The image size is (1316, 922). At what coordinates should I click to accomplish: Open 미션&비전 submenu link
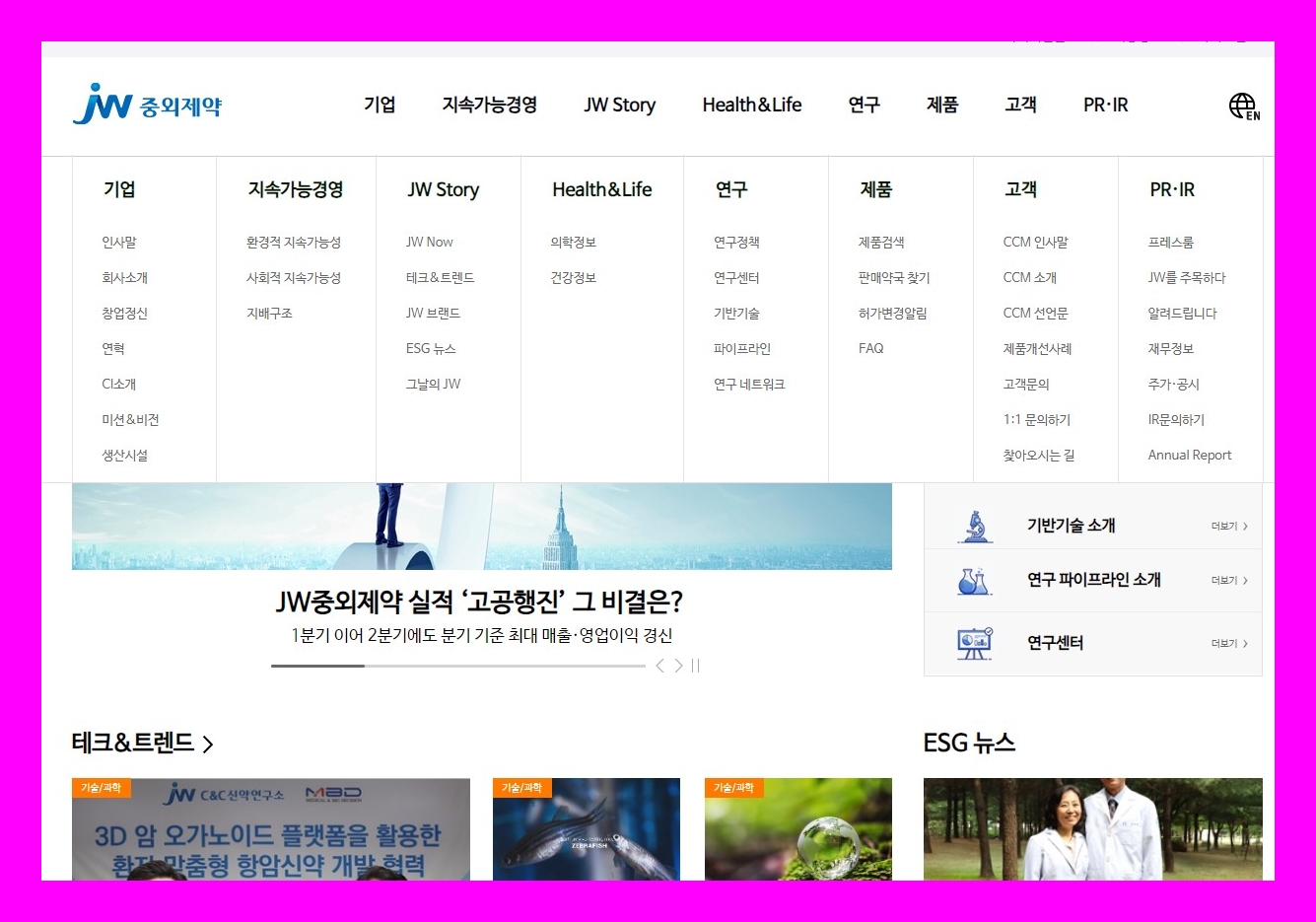[130, 420]
